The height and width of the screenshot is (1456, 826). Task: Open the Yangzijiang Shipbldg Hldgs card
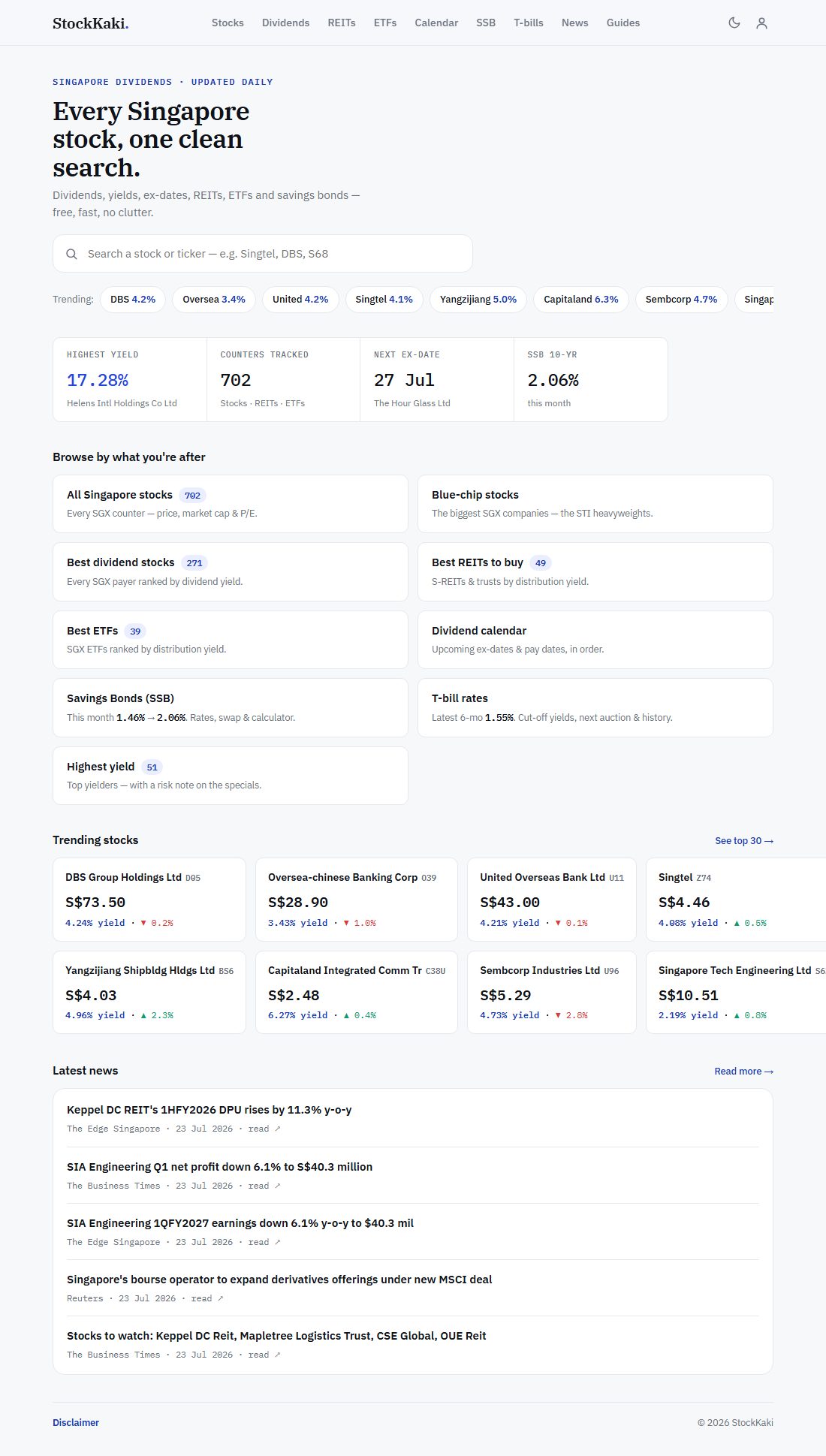(149, 993)
